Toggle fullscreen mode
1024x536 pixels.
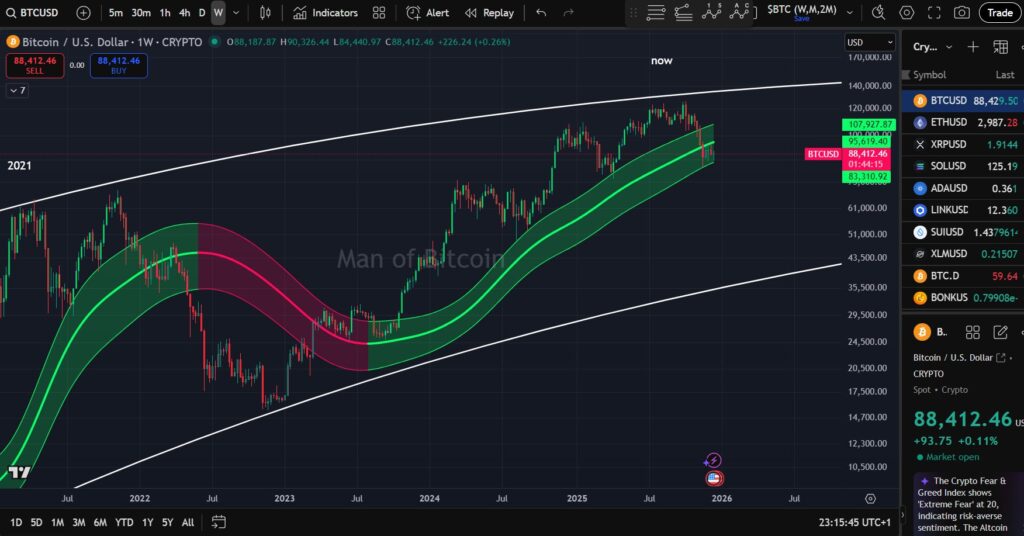[x=934, y=12]
